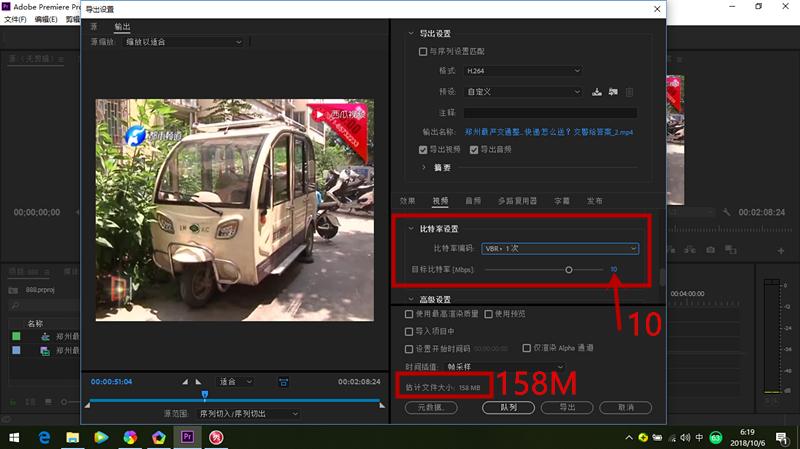Collapse the 高级设置 section

(x=411, y=299)
